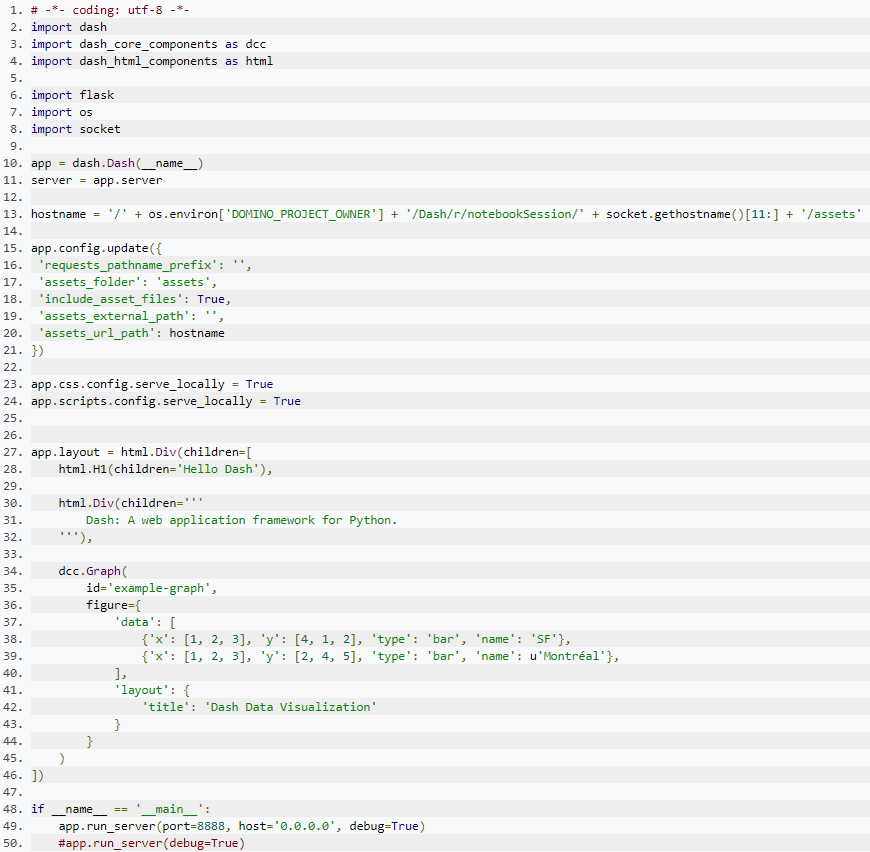870x852 pixels.
Task: Click 'import socket' on line 8
Action: point(75,129)
